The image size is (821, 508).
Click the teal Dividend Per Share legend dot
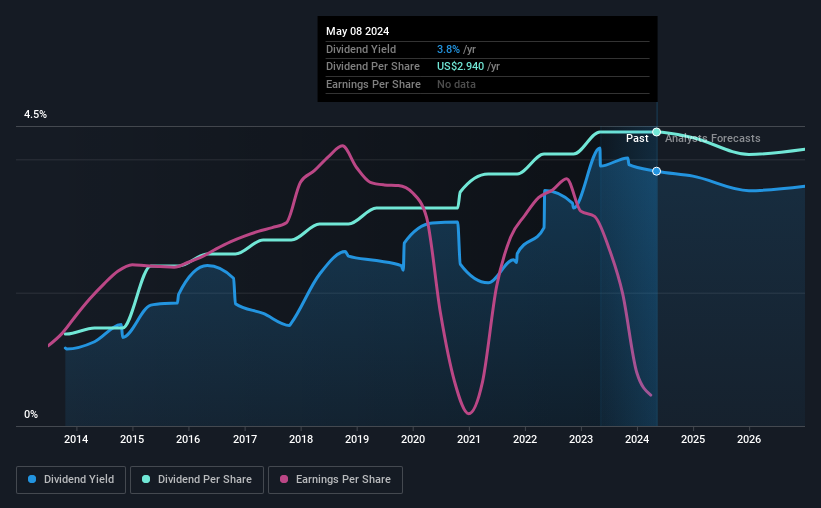(146, 479)
